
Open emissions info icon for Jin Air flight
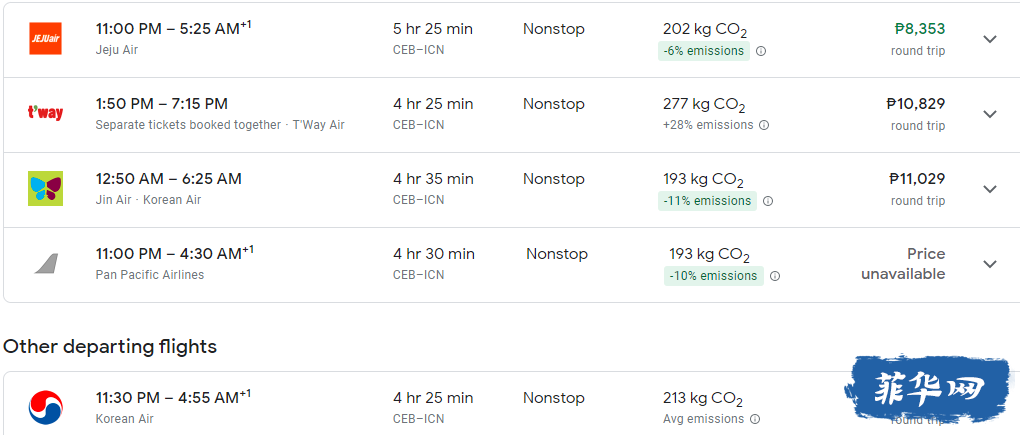coord(768,201)
